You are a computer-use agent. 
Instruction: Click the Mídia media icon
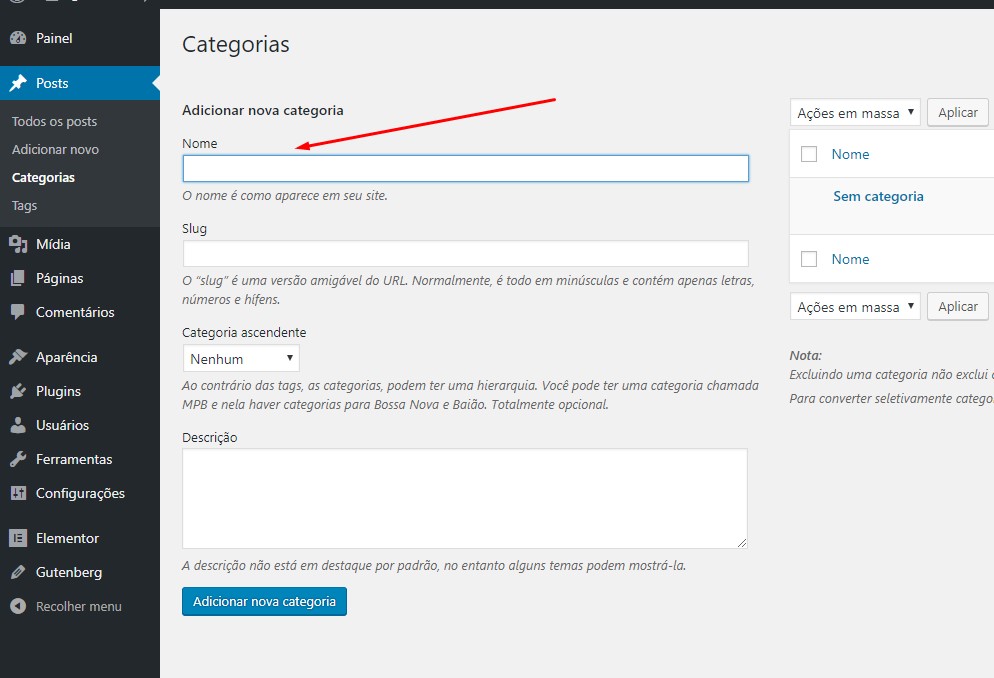tap(18, 244)
